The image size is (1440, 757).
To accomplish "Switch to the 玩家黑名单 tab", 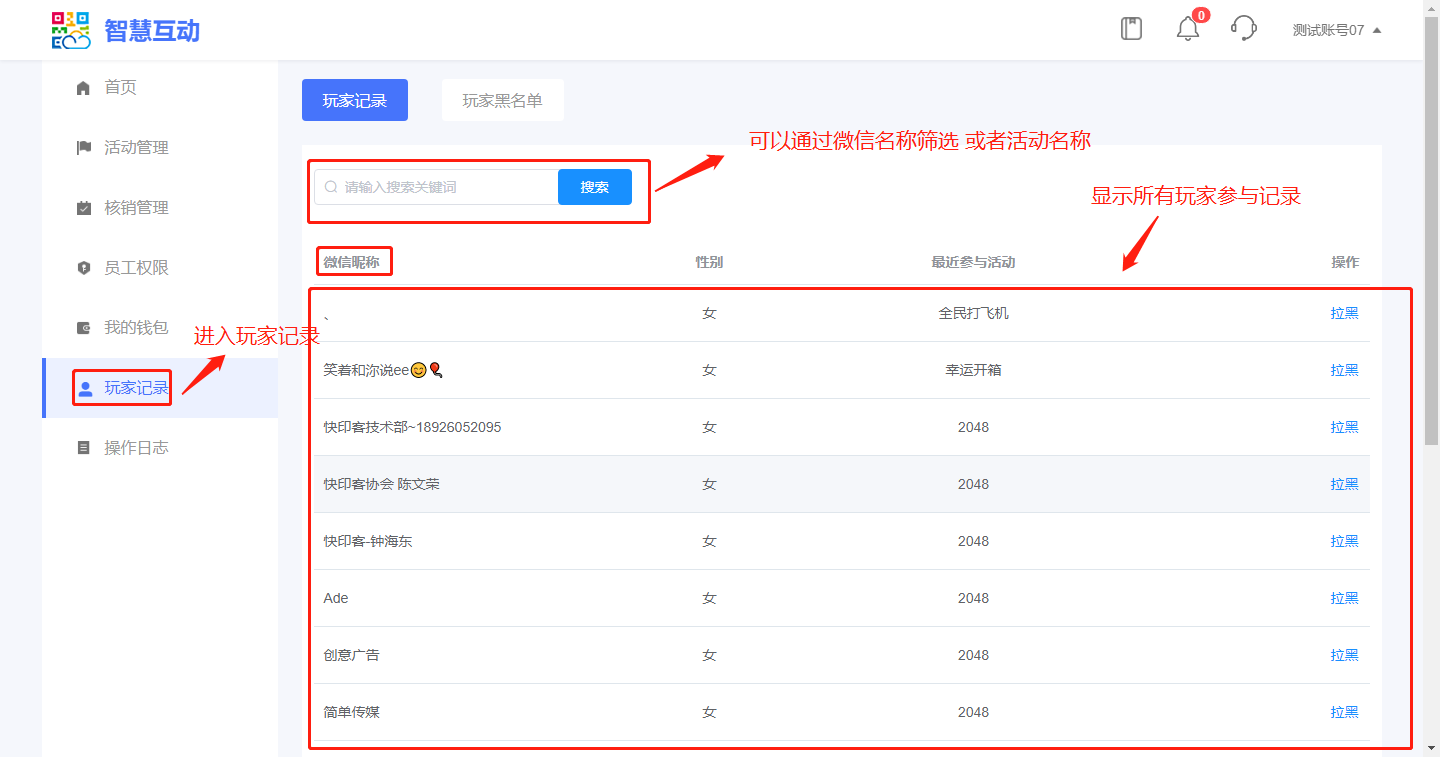I will pyautogui.click(x=502, y=100).
